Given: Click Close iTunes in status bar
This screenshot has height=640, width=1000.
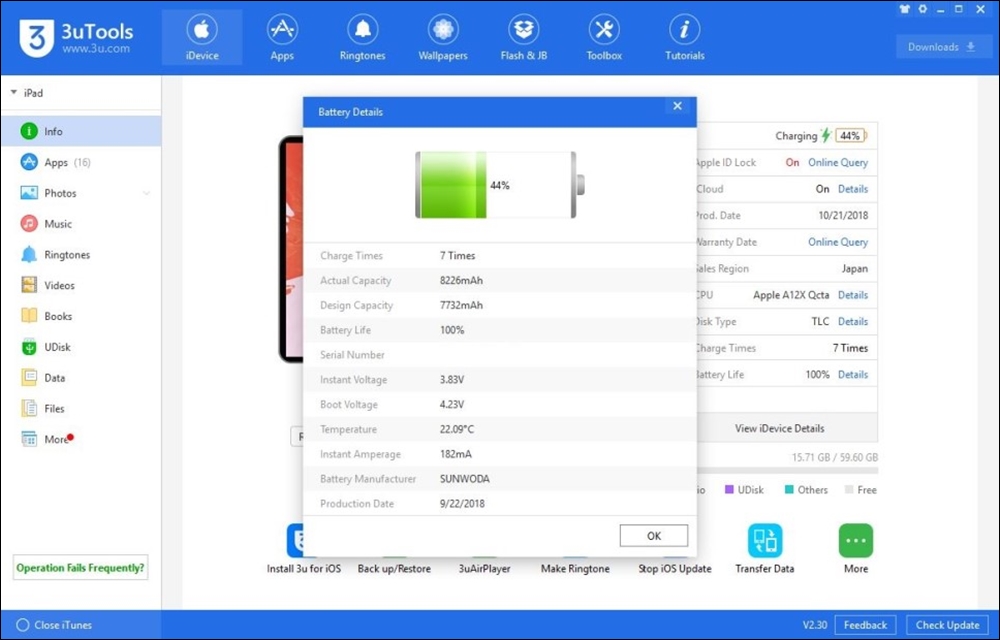Looking at the screenshot, I should [x=54, y=625].
